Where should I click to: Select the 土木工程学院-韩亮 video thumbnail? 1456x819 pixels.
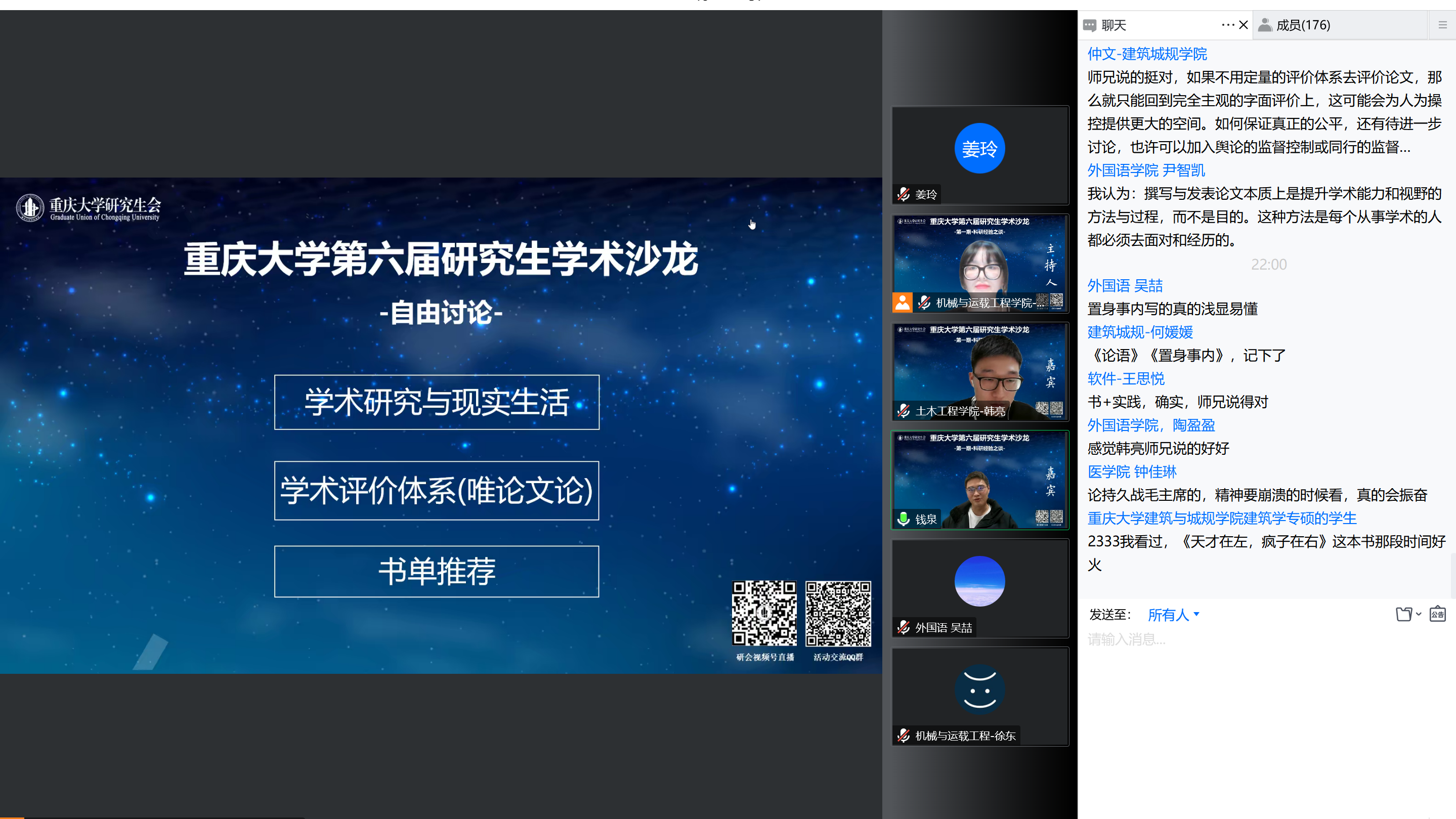(x=980, y=372)
